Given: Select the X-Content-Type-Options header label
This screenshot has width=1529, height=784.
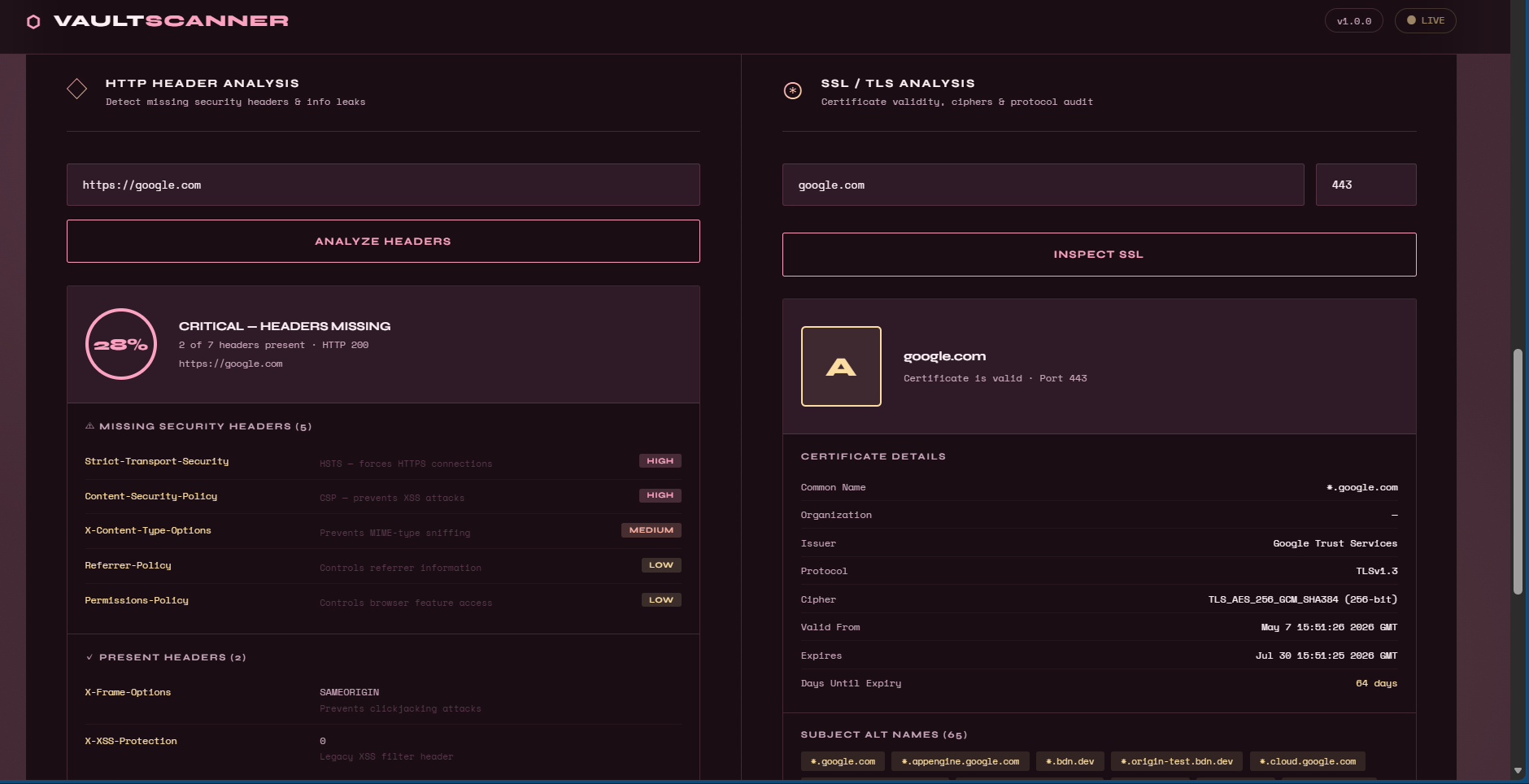Looking at the screenshot, I should [148, 530].
